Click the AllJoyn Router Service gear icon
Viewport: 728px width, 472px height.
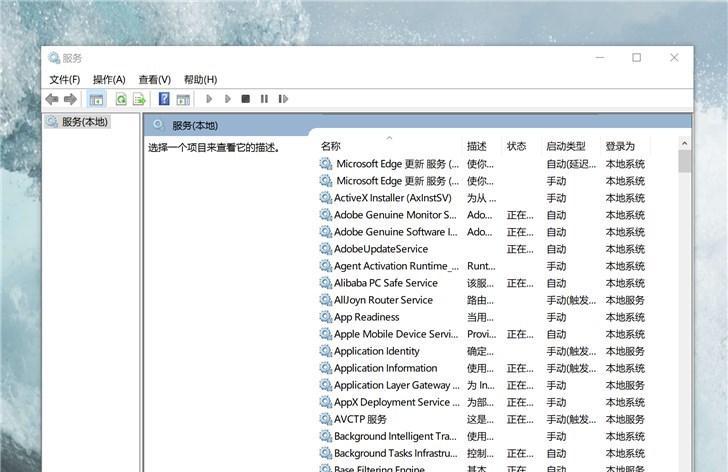tap(325, 300)
